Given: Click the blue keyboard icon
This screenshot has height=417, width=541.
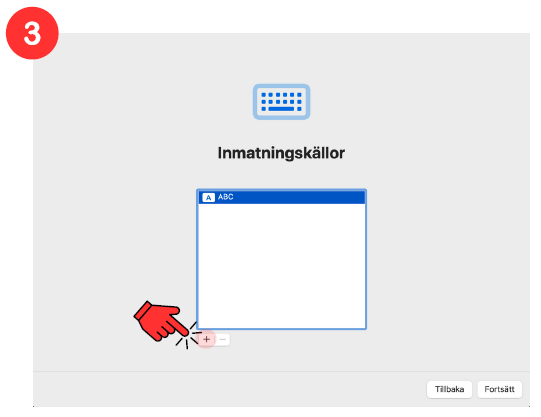Looking at the screenshot, I should click(x=281, y=102).
